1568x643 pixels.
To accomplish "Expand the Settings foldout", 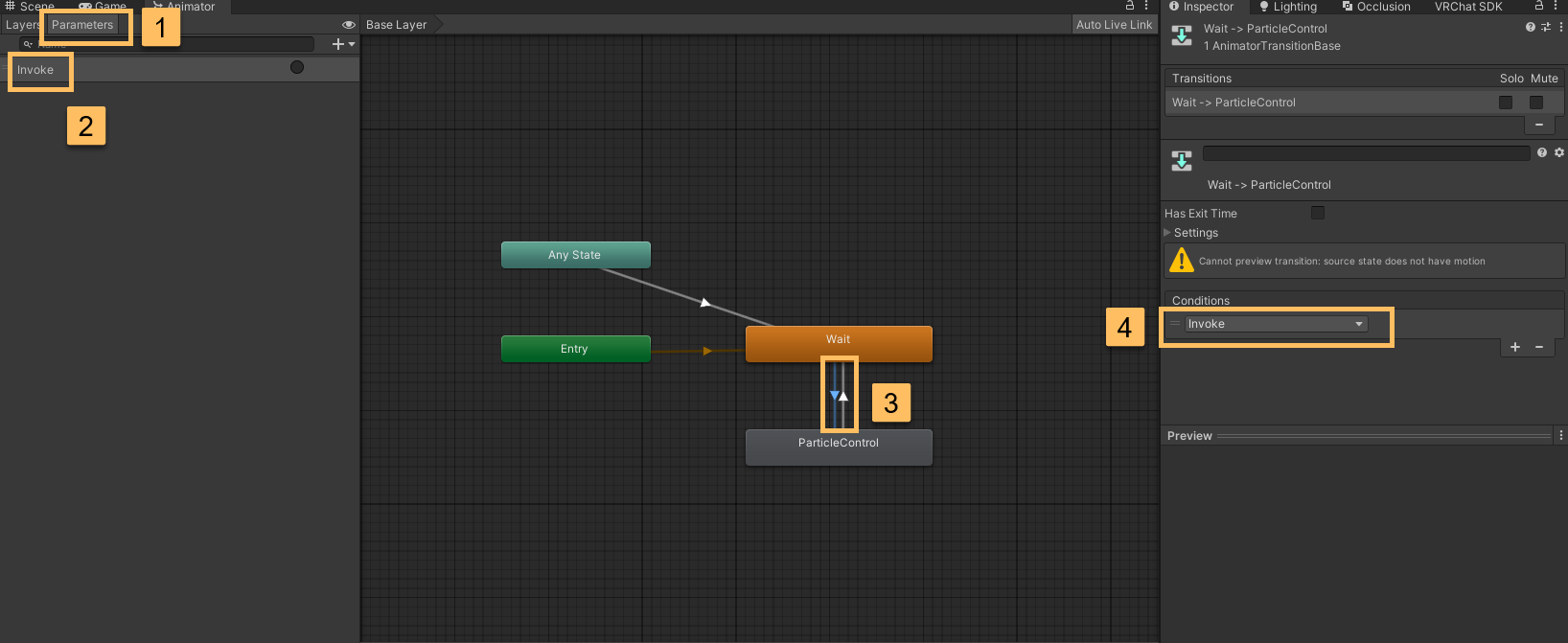I will click(1167, 233).
